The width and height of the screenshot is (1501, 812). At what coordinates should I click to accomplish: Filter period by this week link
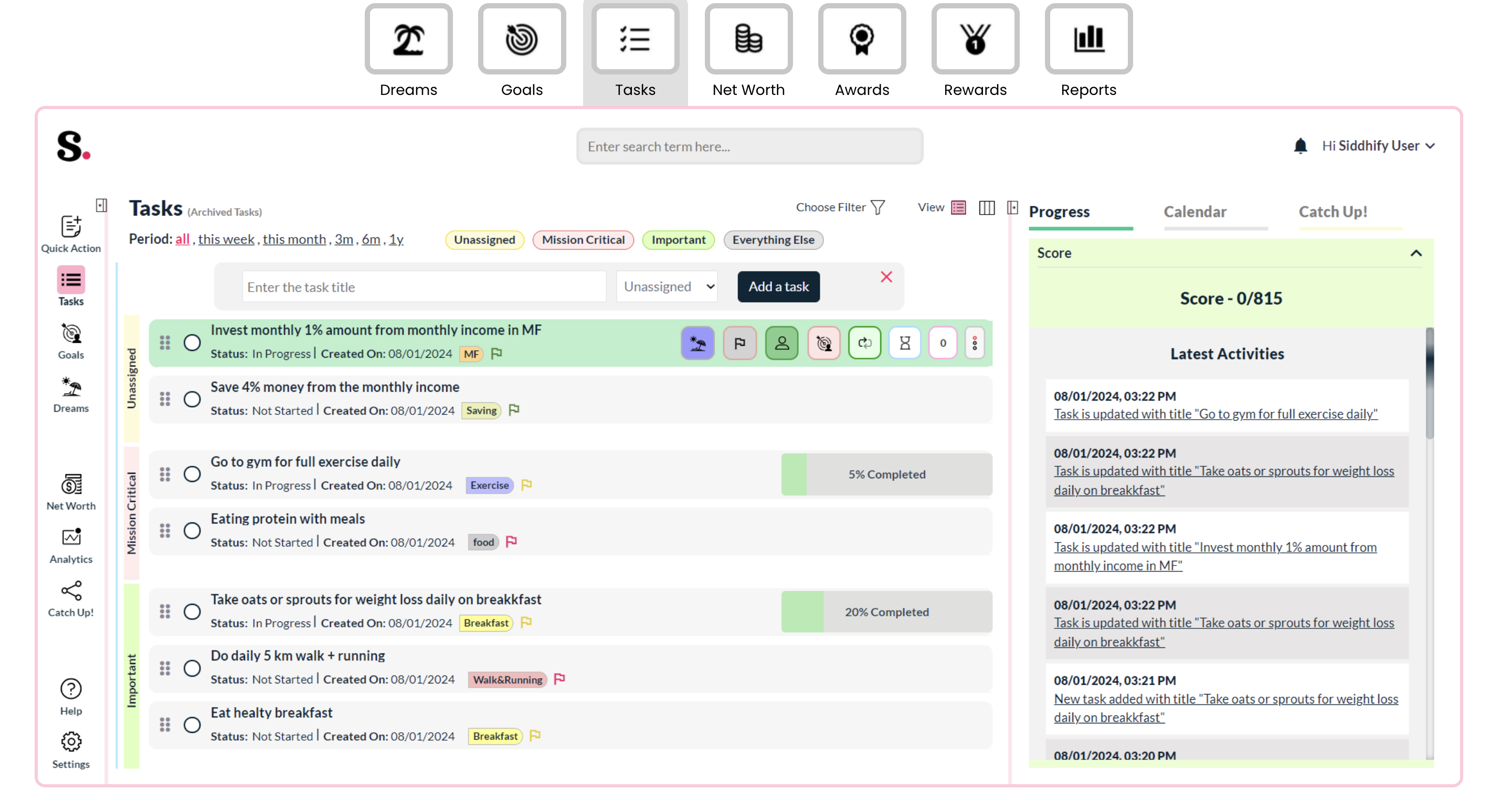click(x=226, y=239)
